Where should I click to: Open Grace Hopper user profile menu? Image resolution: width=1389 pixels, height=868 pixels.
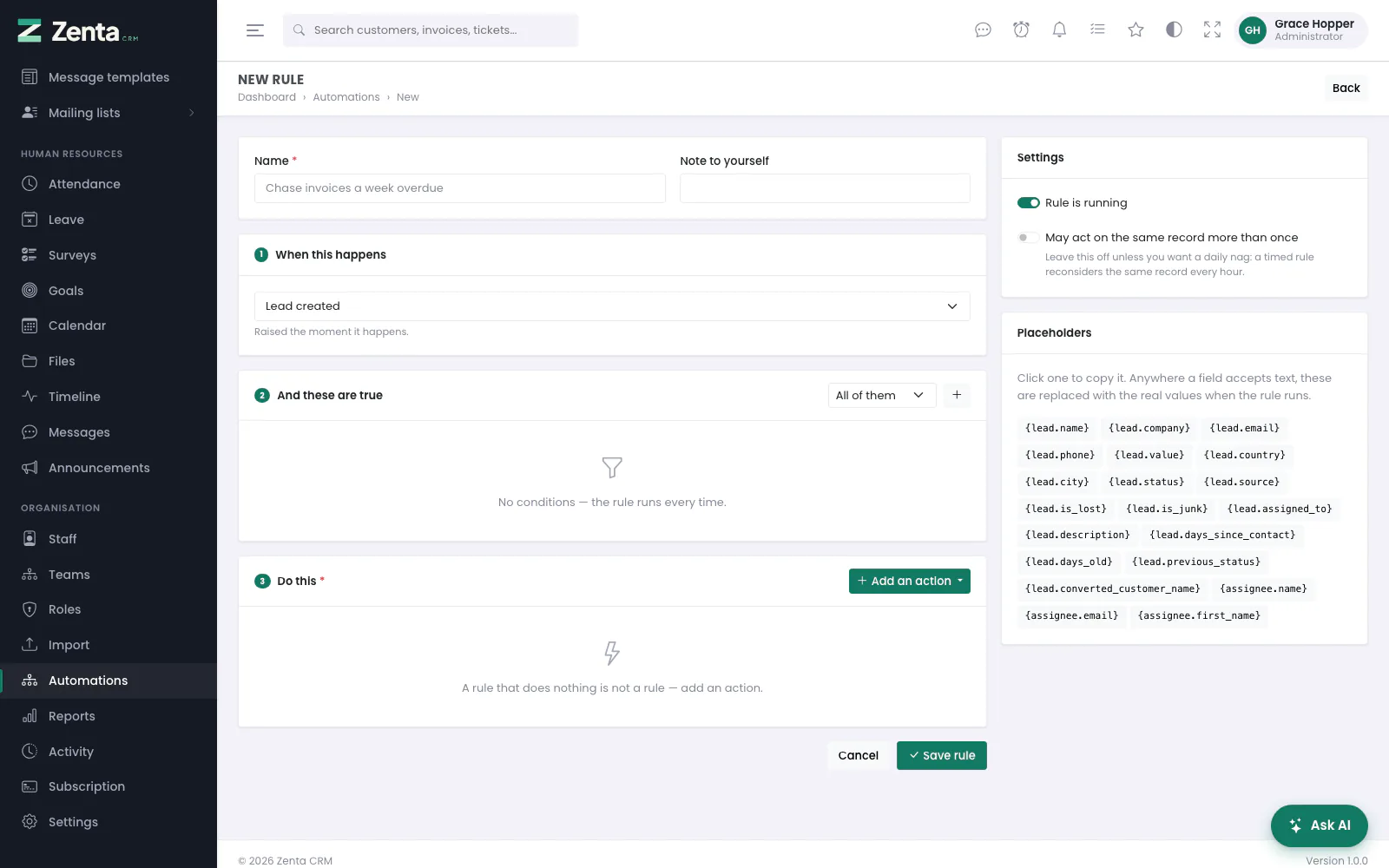pos(1300,30)
